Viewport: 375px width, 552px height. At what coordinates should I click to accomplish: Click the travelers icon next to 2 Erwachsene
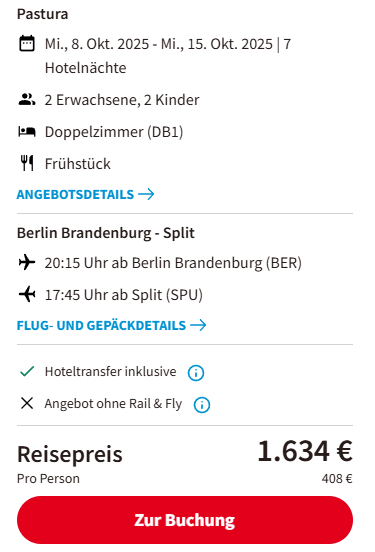click(x=27, y=100)
